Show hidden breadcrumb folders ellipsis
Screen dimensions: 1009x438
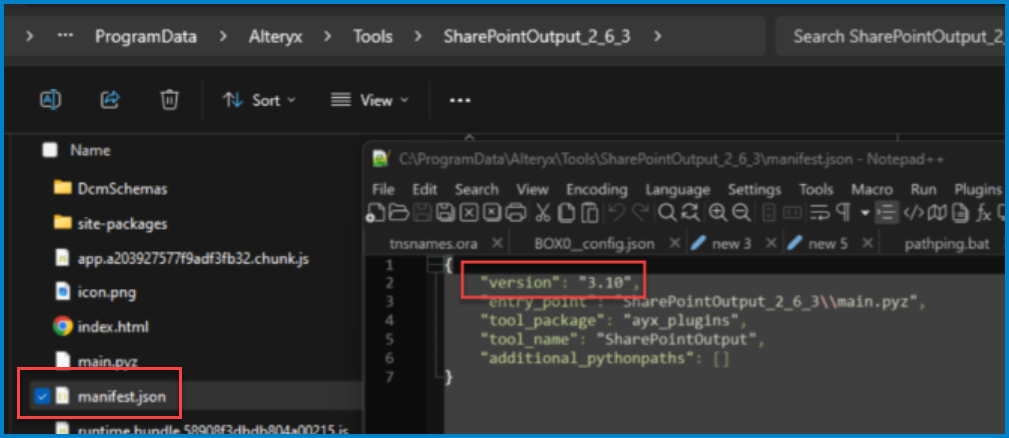click(65, 36)
